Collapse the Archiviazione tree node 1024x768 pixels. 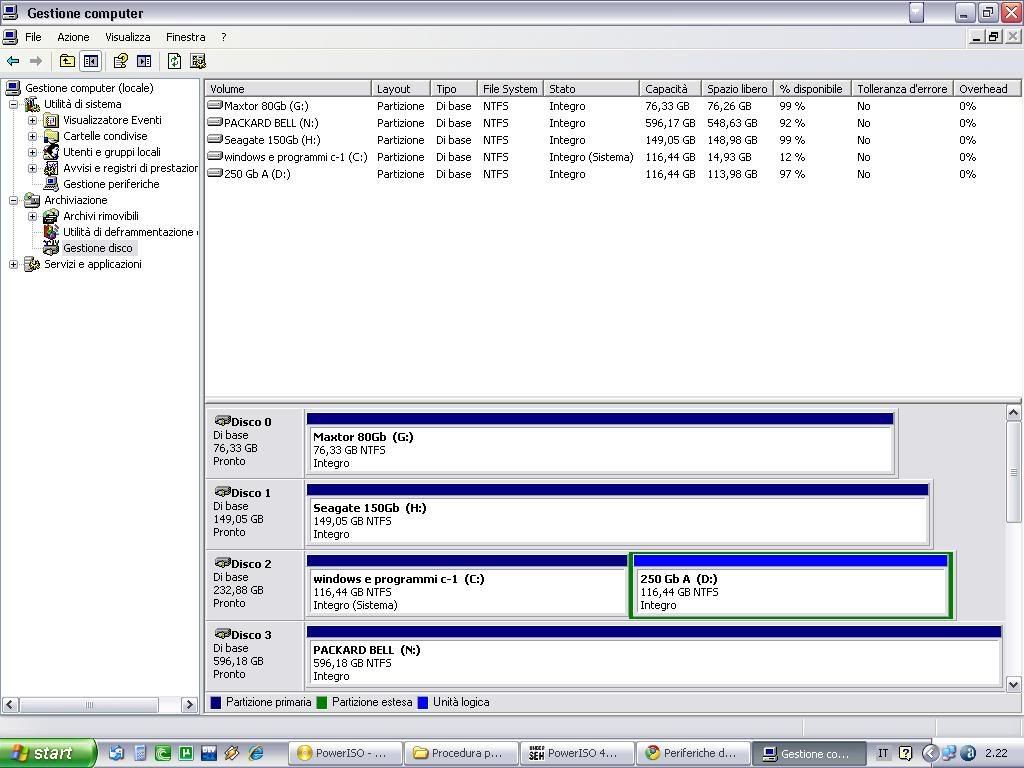pos(13,200)
